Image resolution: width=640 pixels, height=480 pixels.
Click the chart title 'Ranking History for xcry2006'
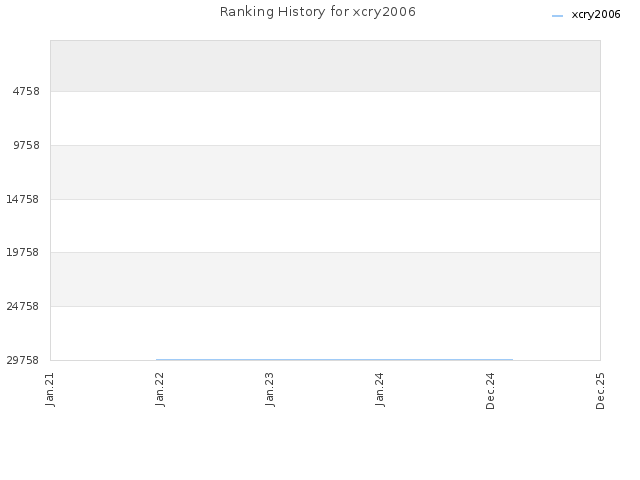click(x=318, y=12)
